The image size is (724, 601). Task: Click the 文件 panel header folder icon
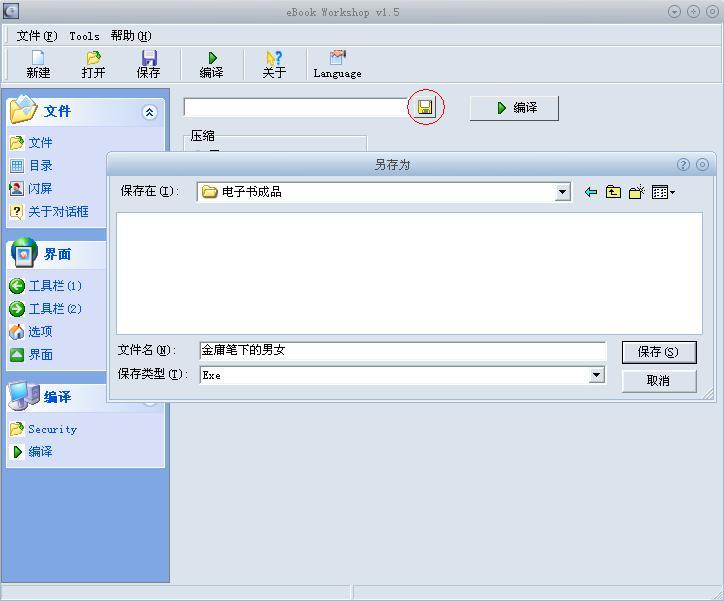coord(23,109)
